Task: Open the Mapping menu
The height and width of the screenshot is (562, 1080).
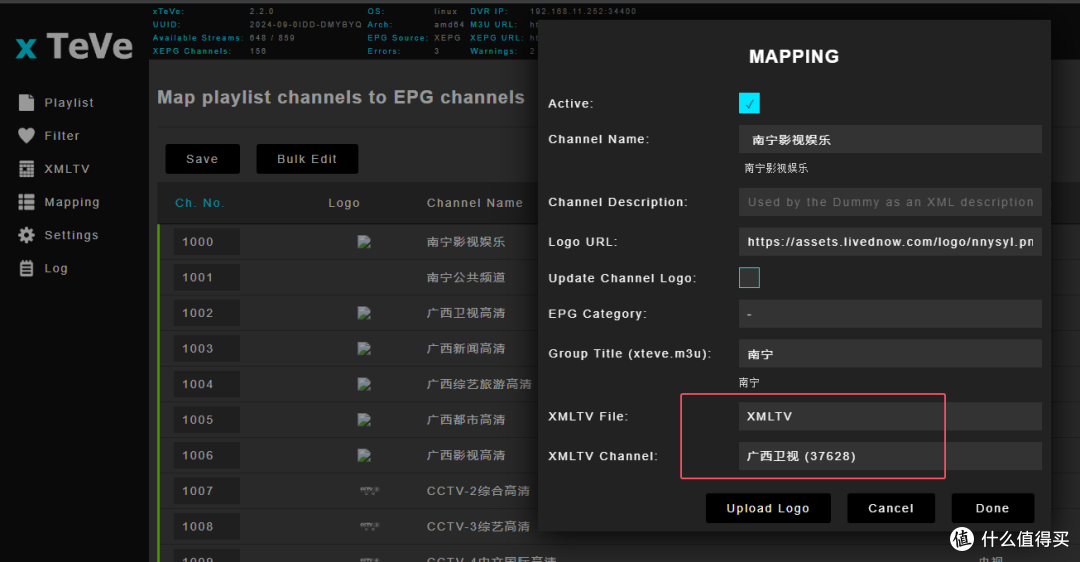Action: (x=72, y=202)
